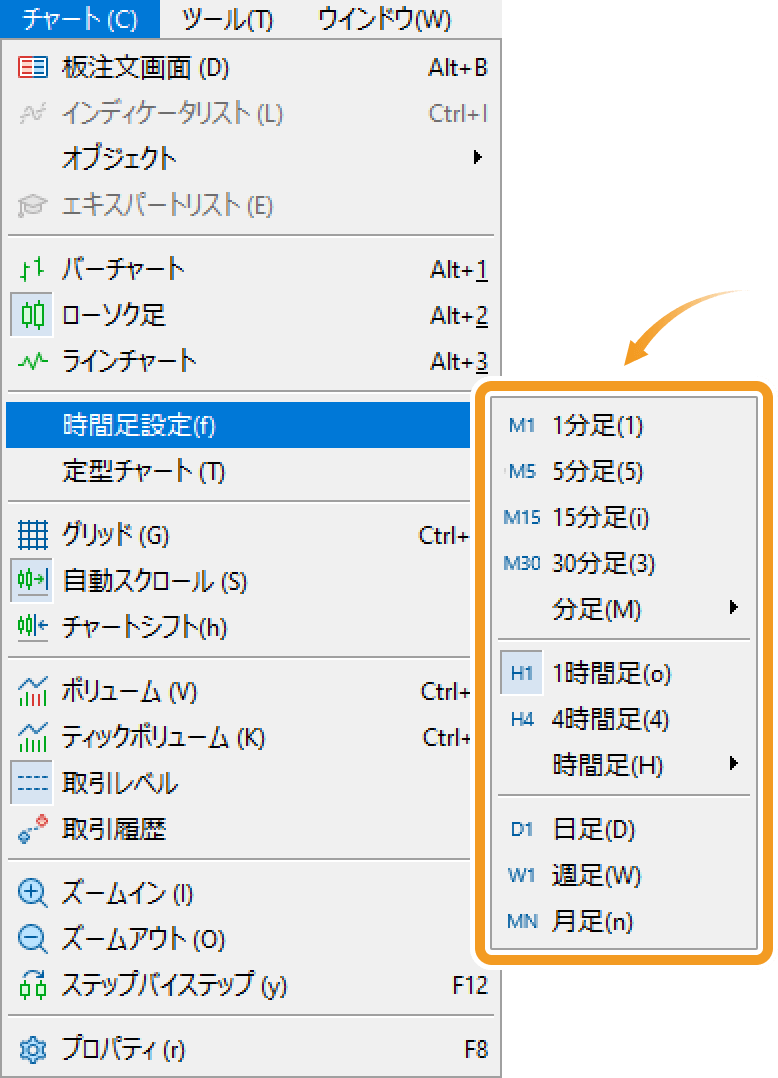Click ステップバイステップ (y) label text
This screenshot has height=1078, width=778.
pos(174,985)
